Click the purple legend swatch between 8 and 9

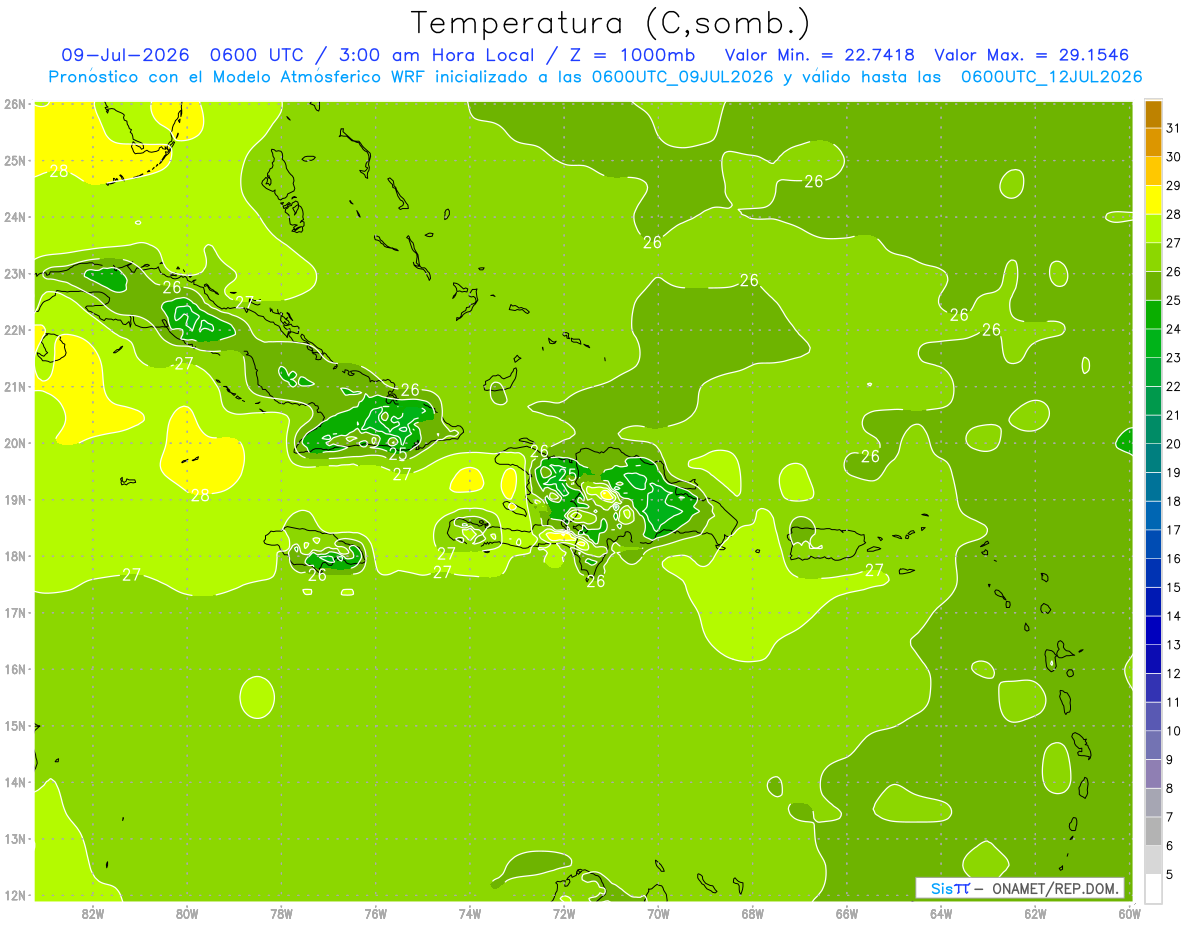point(1153,773)
